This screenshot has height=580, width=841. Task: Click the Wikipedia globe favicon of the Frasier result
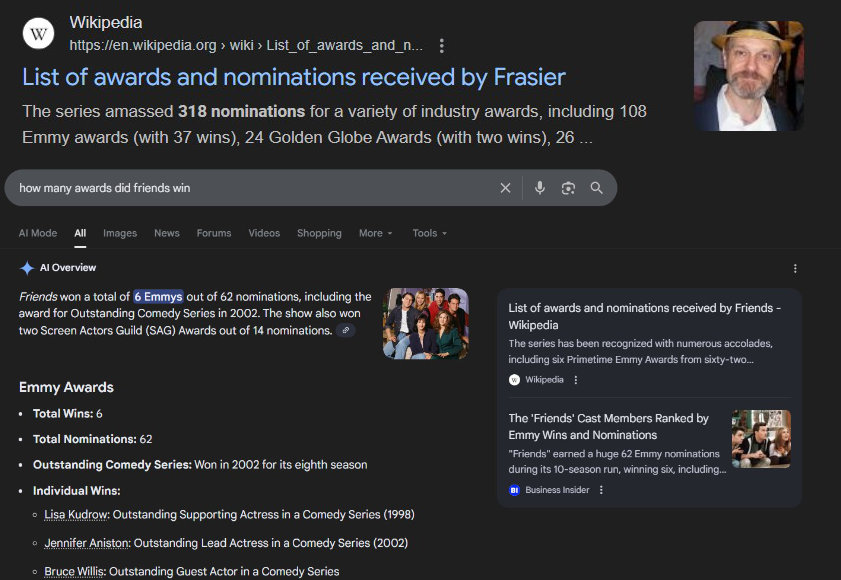pyautogui.click(x=39, y=34)
